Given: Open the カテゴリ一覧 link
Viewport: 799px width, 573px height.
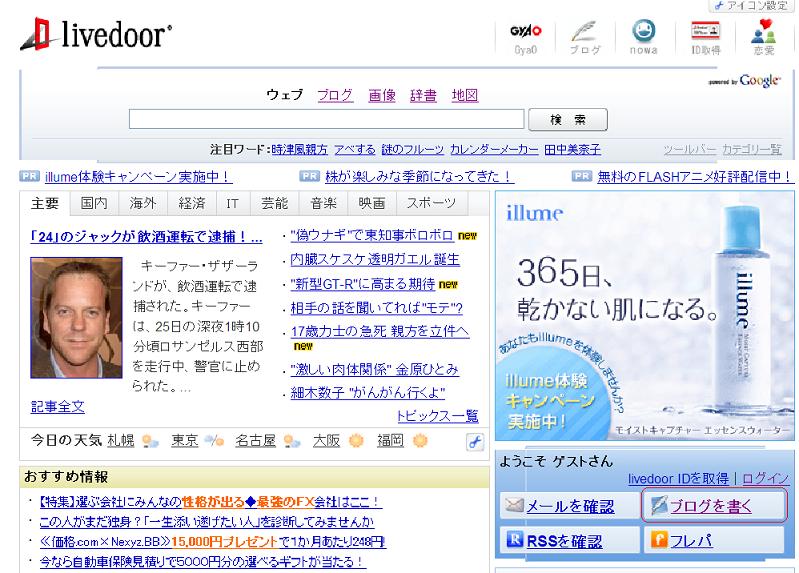Looking at the screenshot, I should [x=752, y=149].
